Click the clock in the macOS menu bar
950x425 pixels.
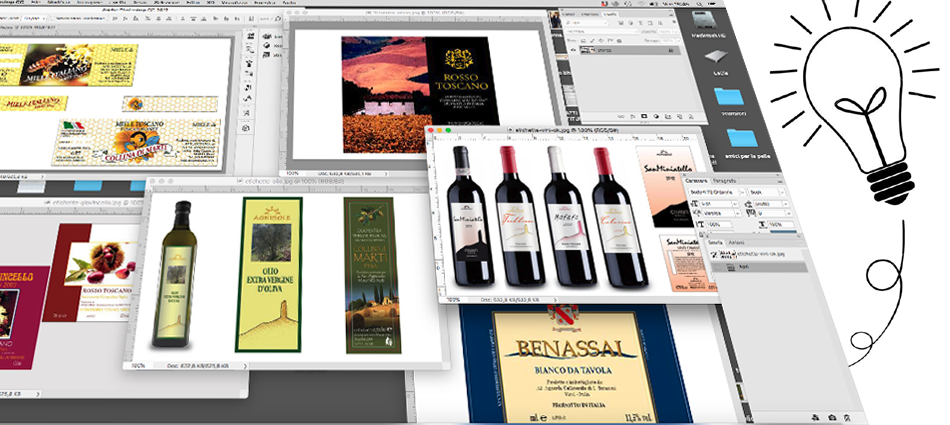coord(676,4)
